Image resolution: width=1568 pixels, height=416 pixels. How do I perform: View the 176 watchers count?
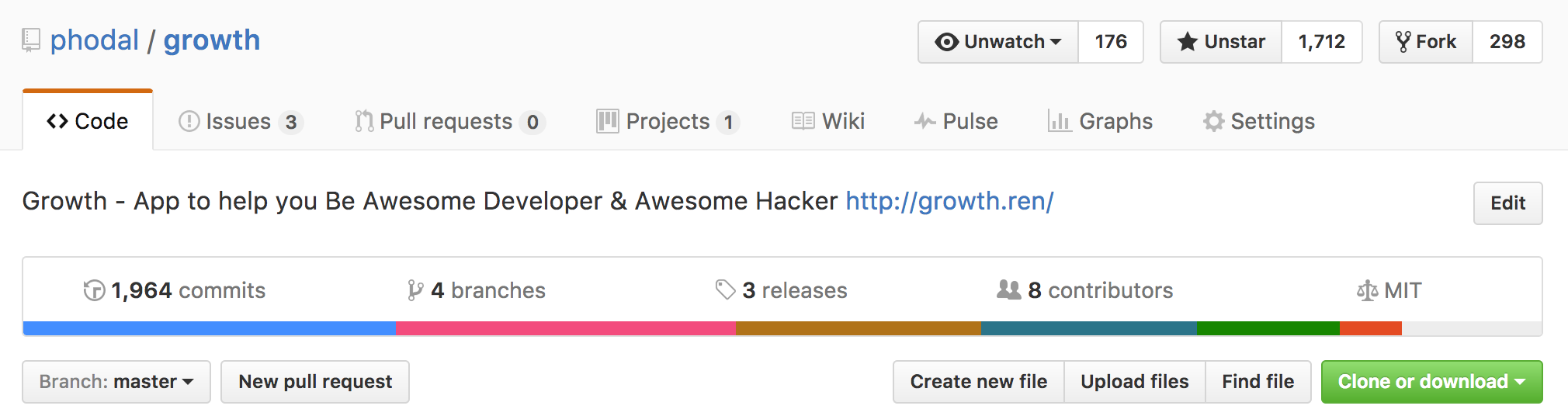click(x=1111, y=42)
